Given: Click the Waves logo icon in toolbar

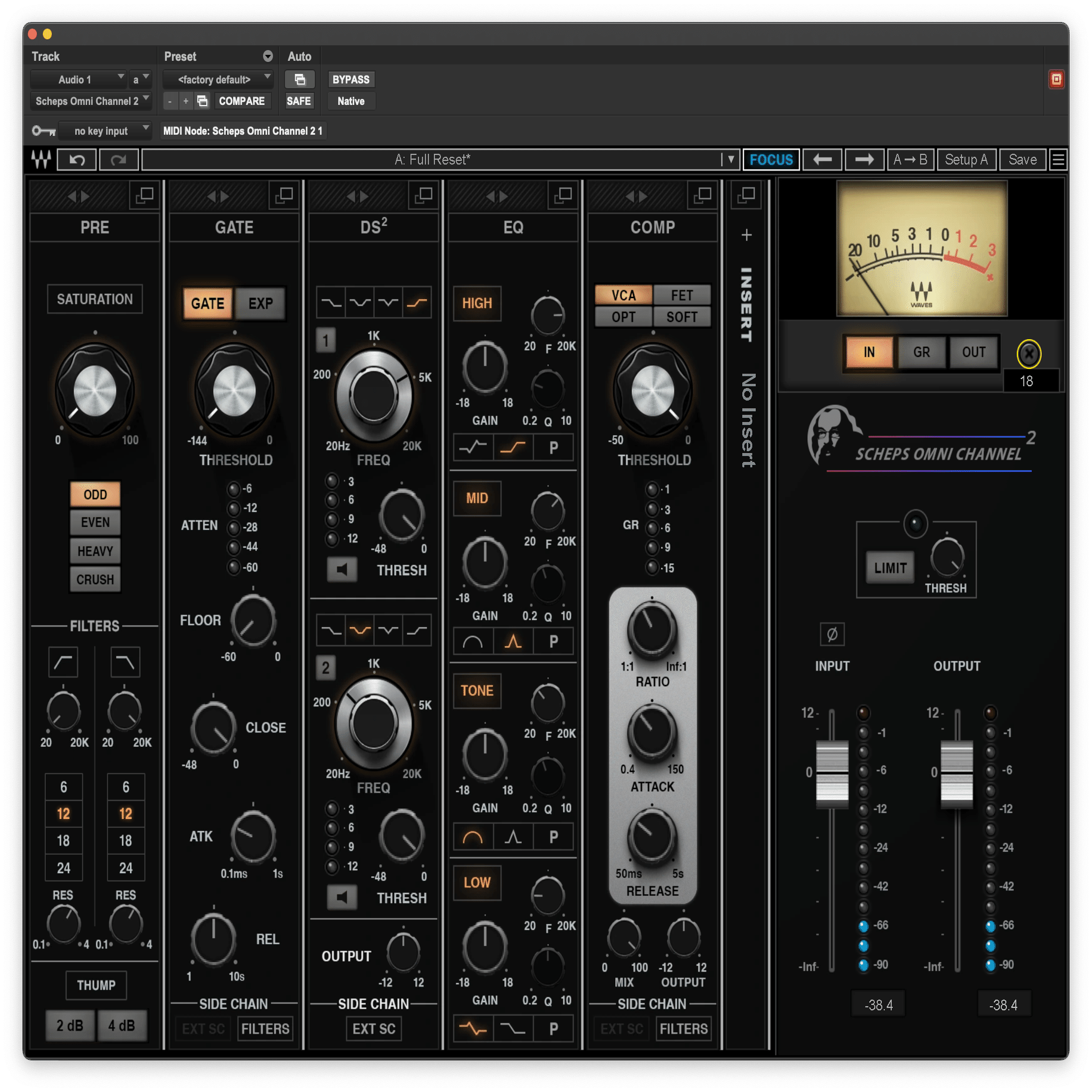Looking at the screenshot, I should point(41,160).
